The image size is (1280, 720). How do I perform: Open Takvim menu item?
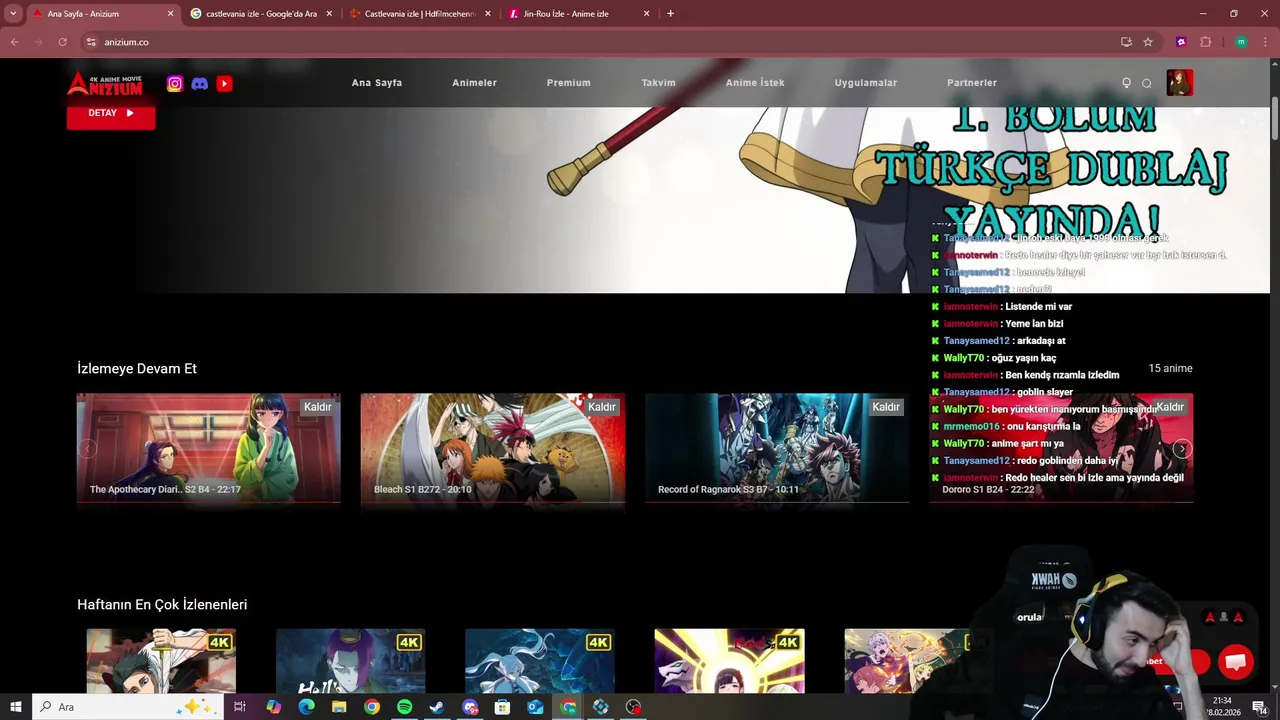658,83
